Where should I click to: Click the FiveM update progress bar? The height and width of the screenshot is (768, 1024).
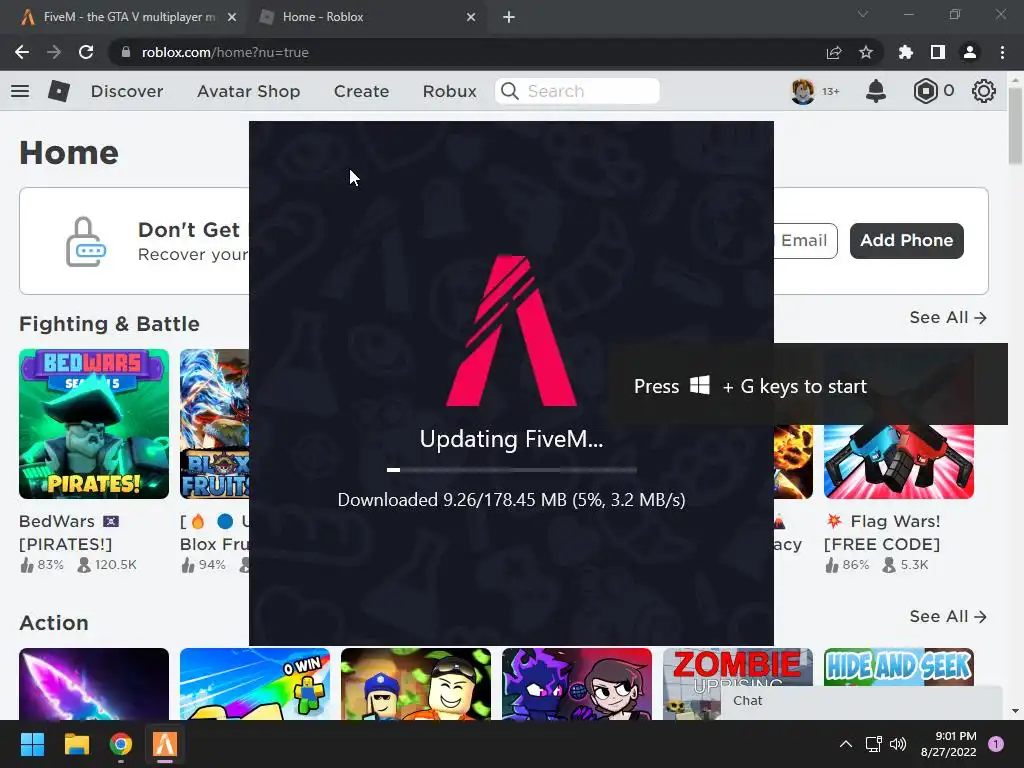511,470
